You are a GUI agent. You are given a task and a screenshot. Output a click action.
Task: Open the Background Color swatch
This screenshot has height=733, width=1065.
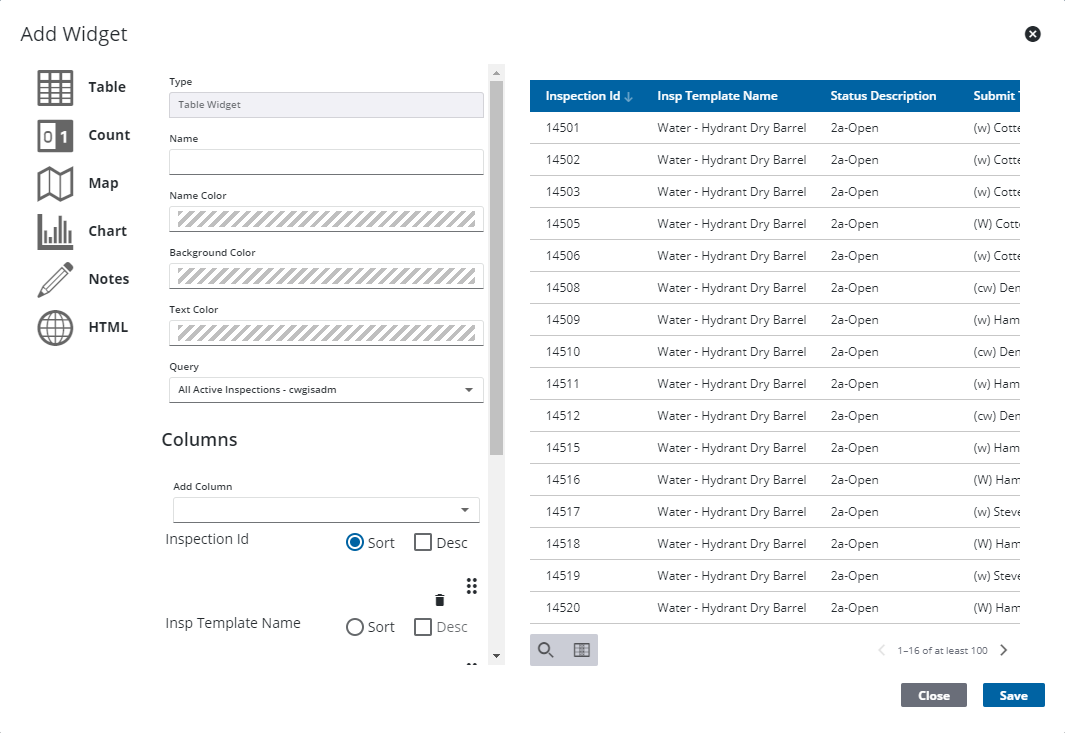click(326, 276)
